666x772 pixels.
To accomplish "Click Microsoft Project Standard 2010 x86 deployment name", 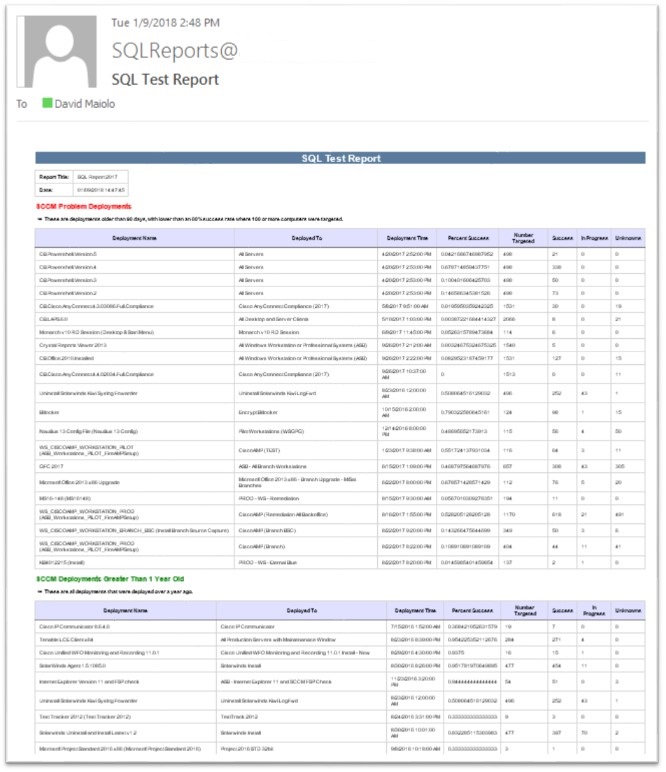I will click(120, 749).
